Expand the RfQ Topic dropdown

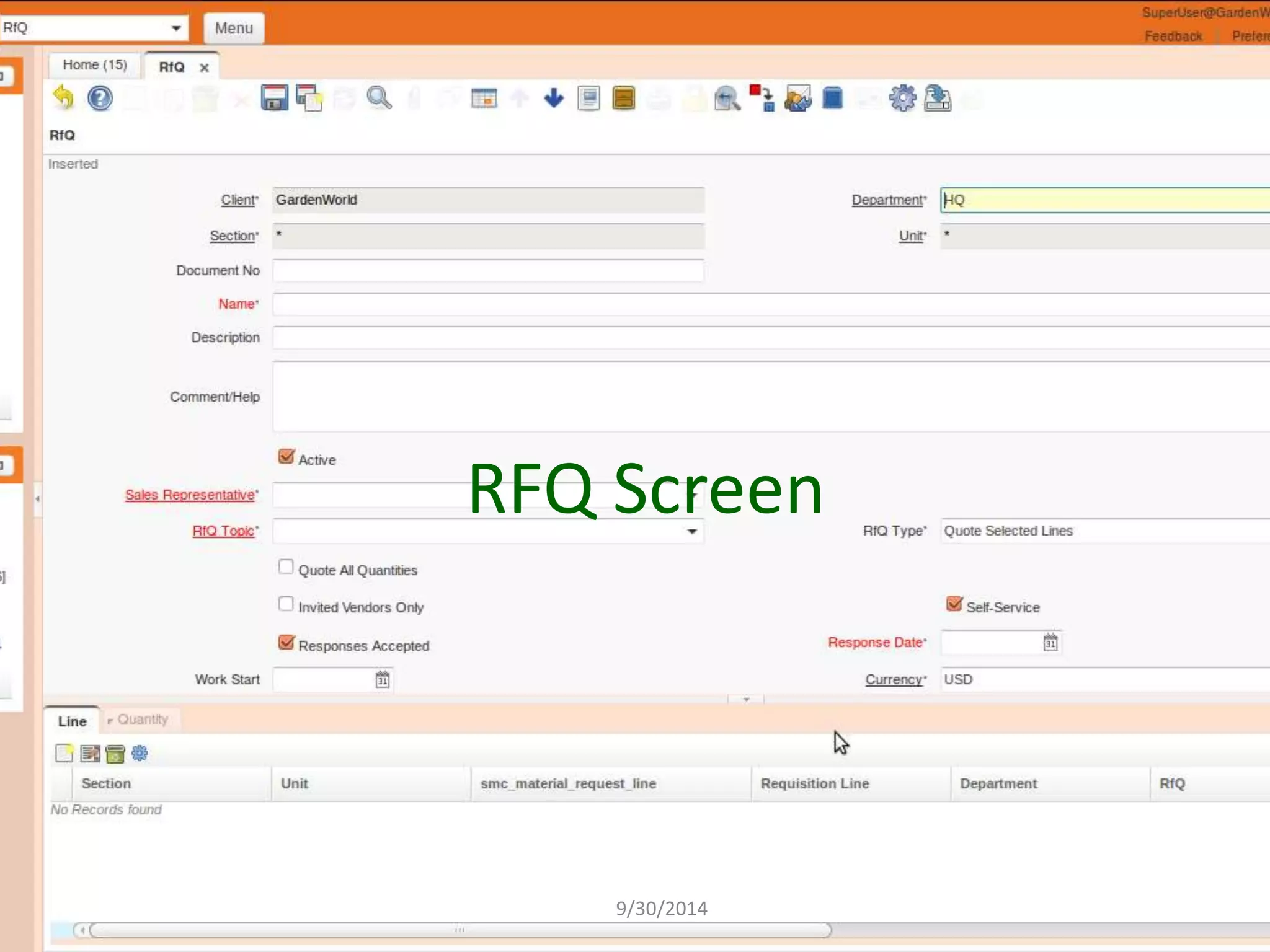click(691, 531)
